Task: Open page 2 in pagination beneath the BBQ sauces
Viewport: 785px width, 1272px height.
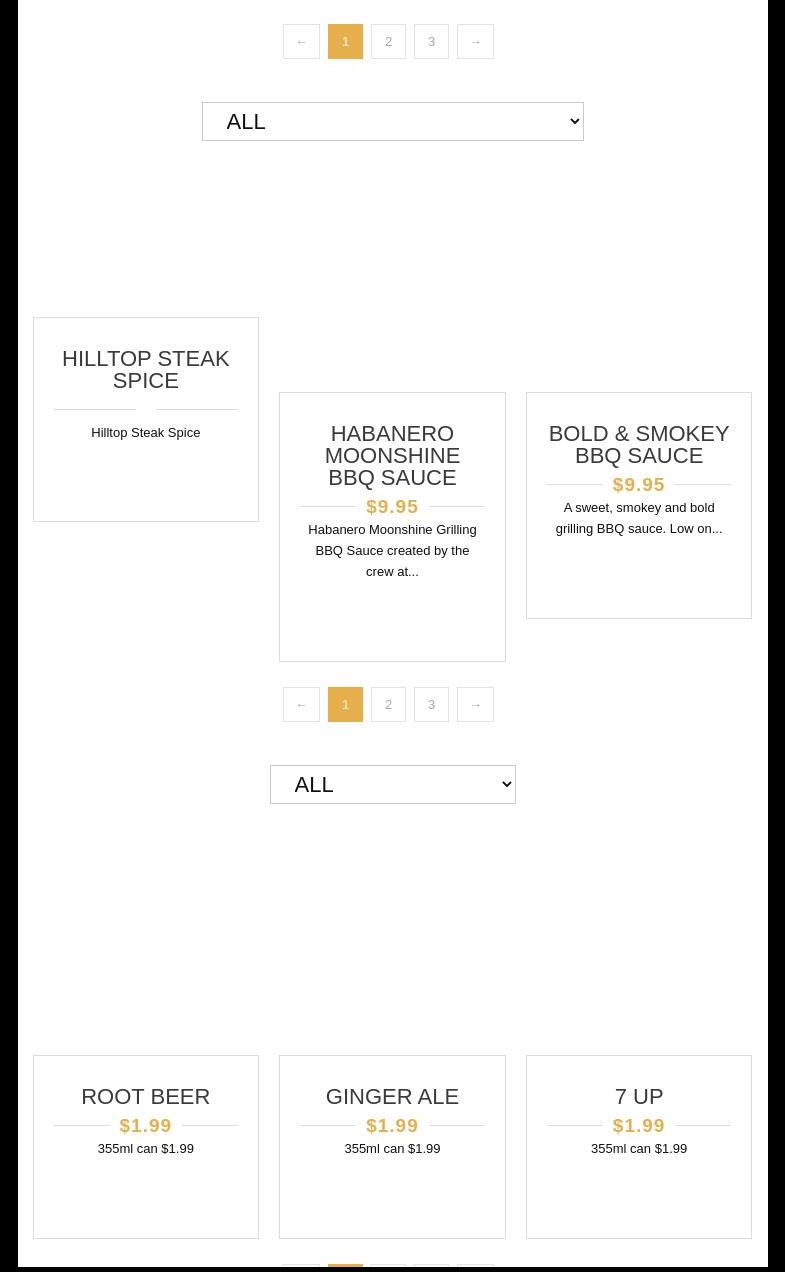Action: coord(388,705)
